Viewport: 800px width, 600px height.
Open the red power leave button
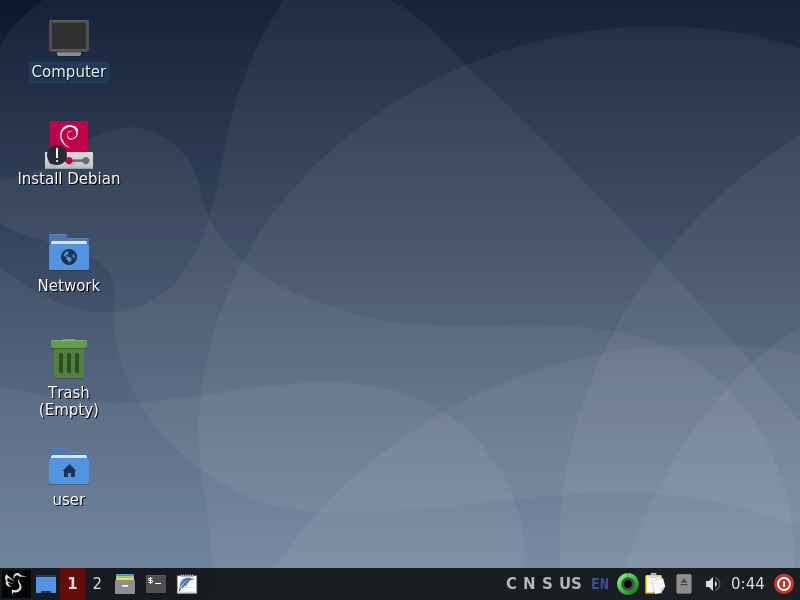pos(784,584)
